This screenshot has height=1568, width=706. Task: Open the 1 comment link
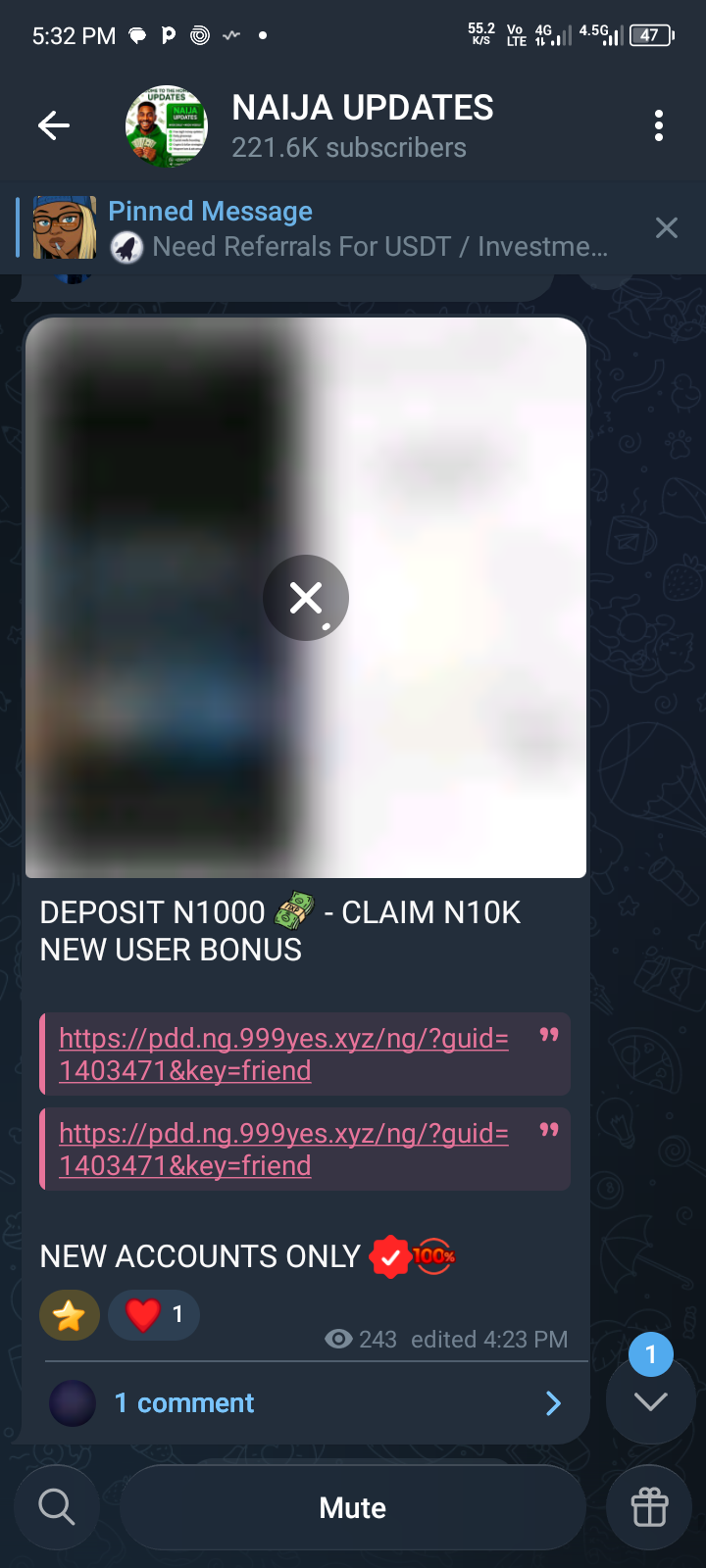coord(184,1403)
